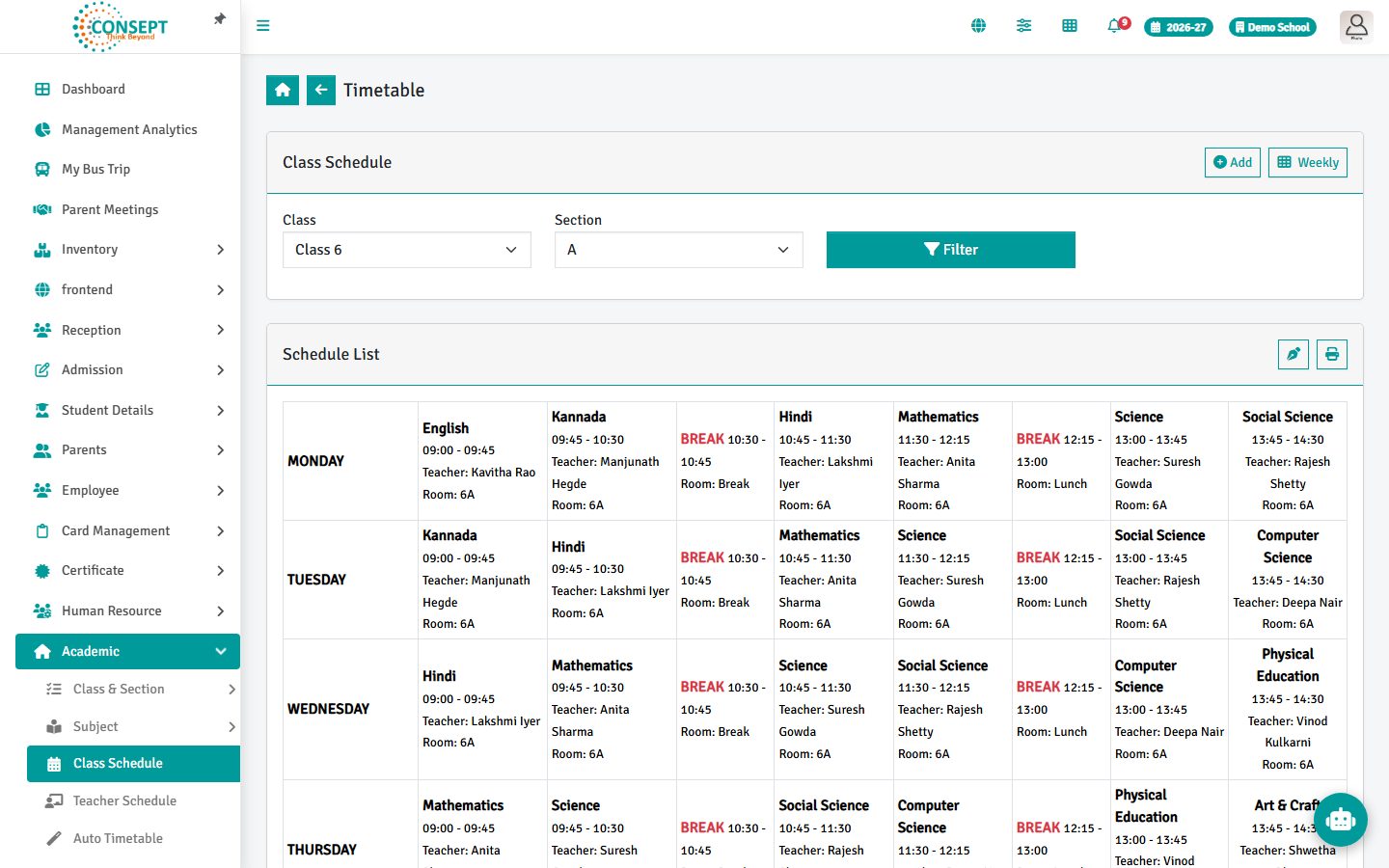Open the user profile avatar
This screenshot has height=868, width=1389.
pyautogui.click(x=1356, y=26)
